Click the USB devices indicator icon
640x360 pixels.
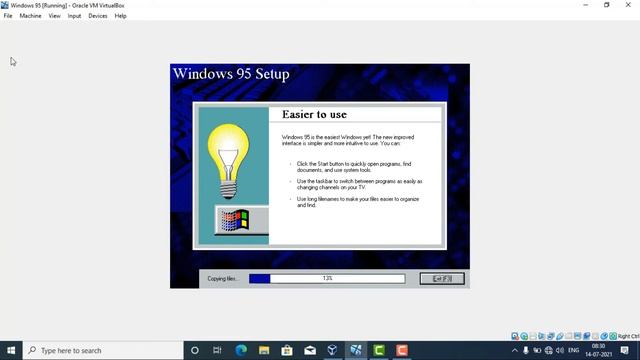click(560, 336)
